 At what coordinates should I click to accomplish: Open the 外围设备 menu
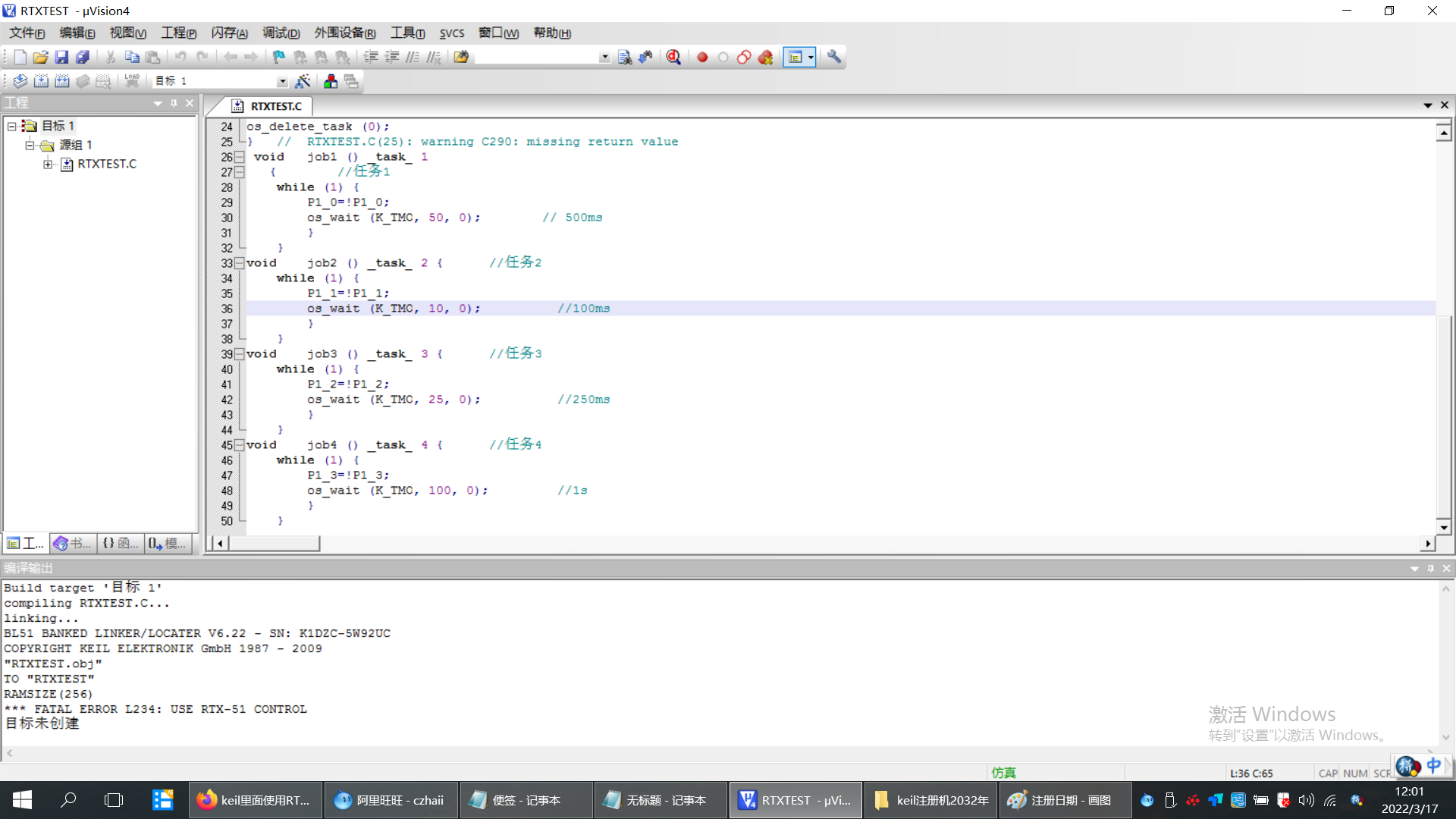(345, 33)
